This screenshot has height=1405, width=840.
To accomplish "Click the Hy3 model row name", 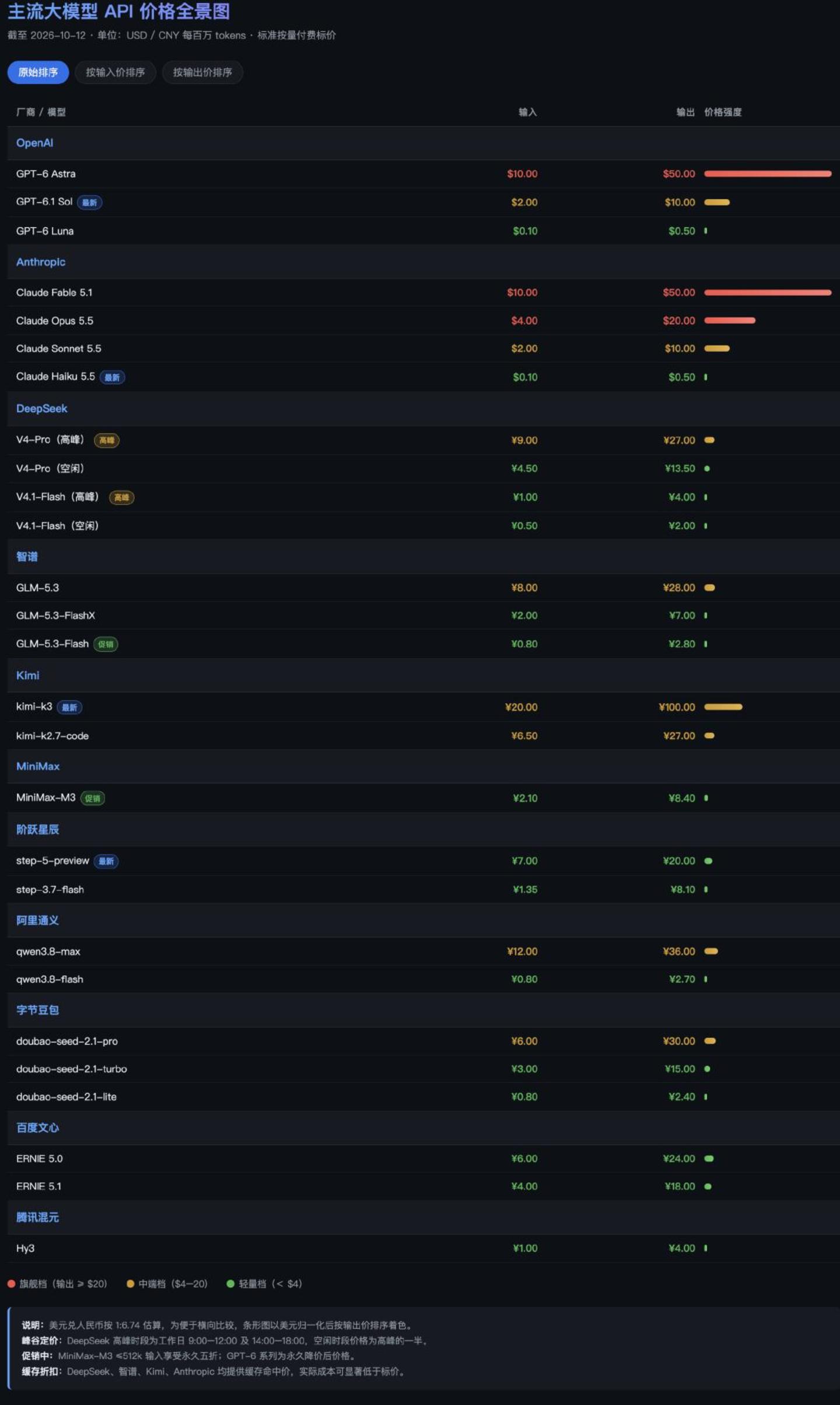I will pyautogui.click(x=25, y=1249).
